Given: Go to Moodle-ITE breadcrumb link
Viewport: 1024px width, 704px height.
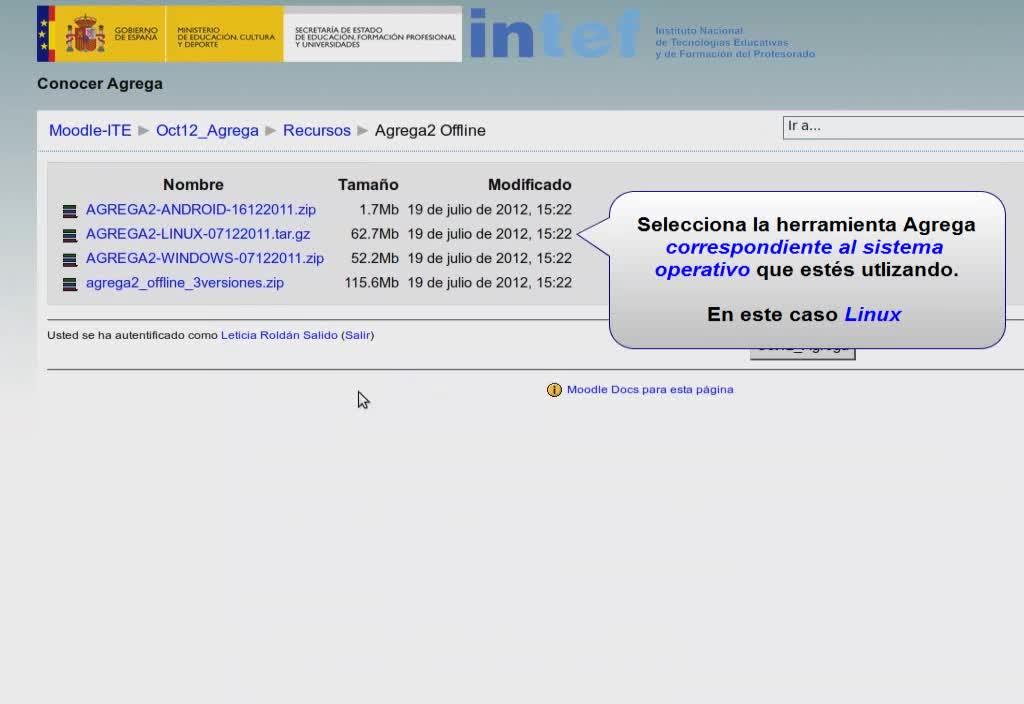Looking at the screenshot, I should coord(90,131).
